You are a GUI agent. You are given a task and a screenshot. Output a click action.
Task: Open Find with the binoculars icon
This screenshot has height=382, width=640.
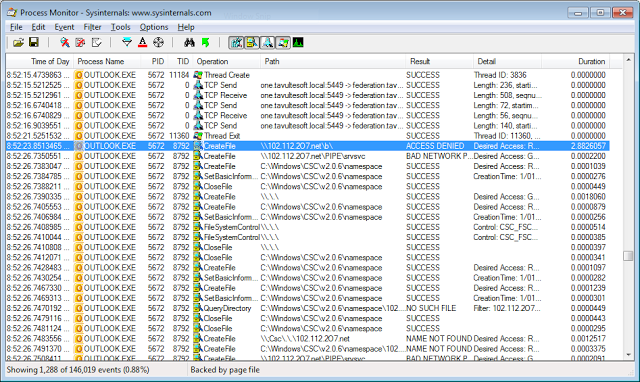coord(189,42)
